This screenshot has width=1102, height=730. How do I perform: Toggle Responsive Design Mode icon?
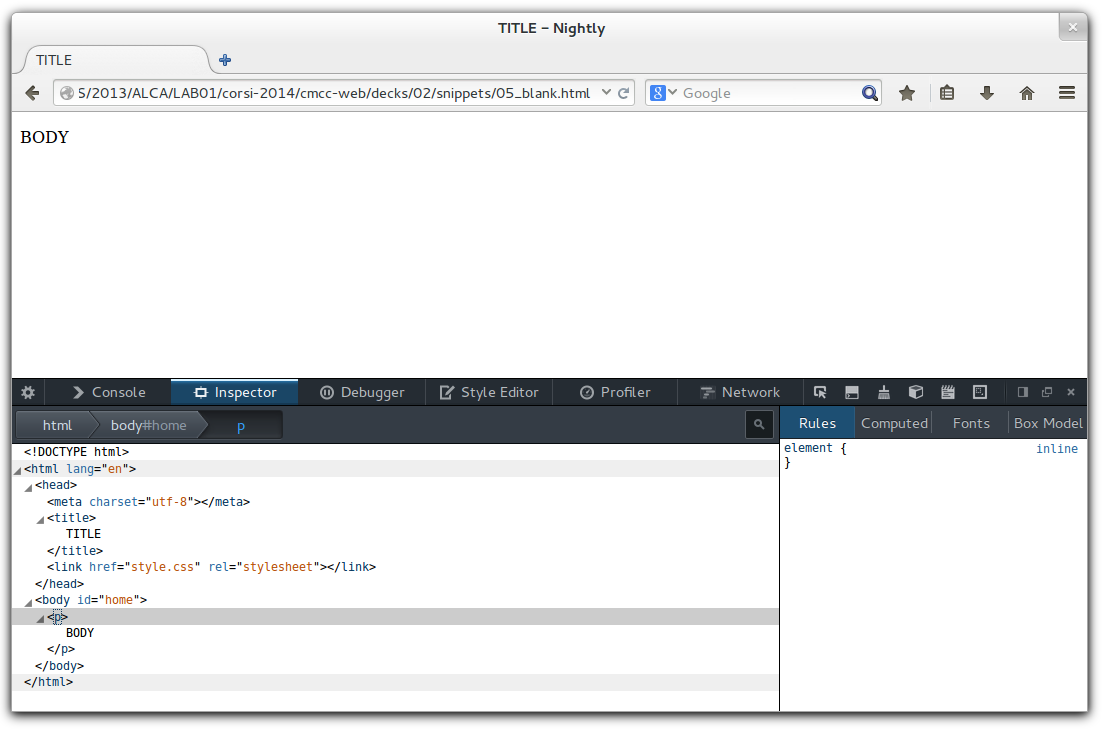pyautogui.click(x=980, y=392)
